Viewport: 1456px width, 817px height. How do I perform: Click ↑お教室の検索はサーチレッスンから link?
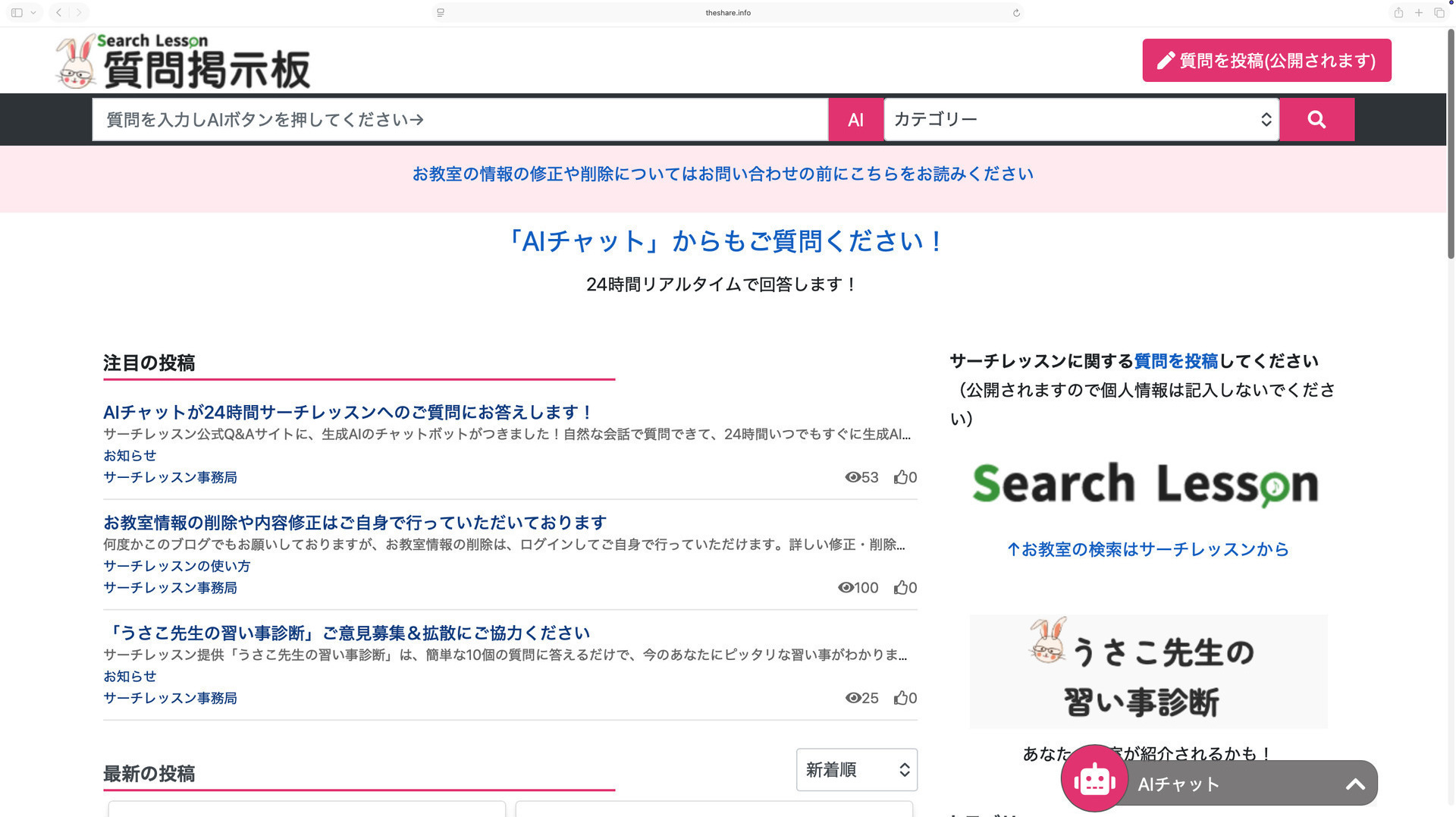[x=1148, y=549]
